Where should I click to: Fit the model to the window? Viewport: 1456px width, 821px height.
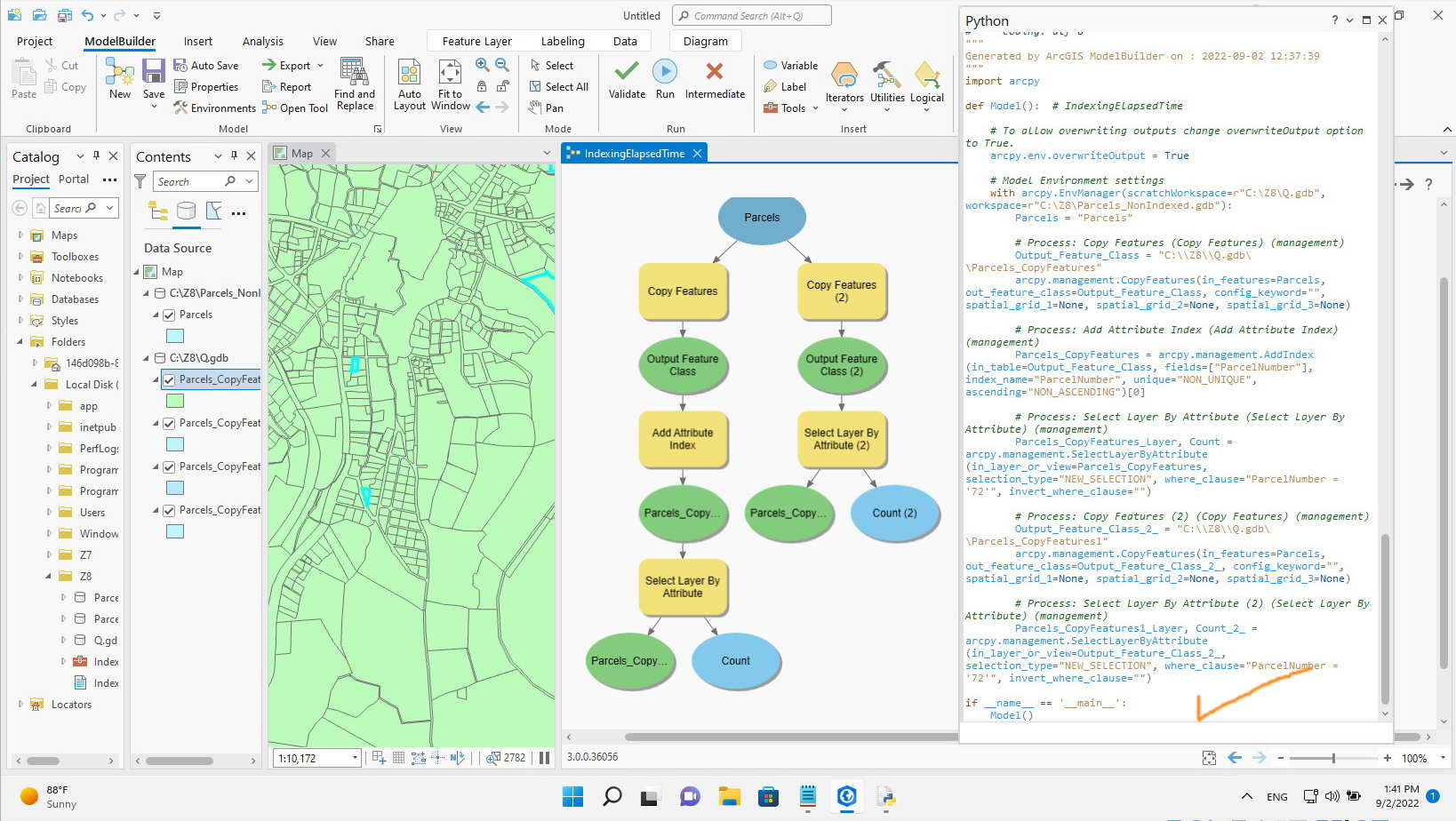(x=450, y=82)
